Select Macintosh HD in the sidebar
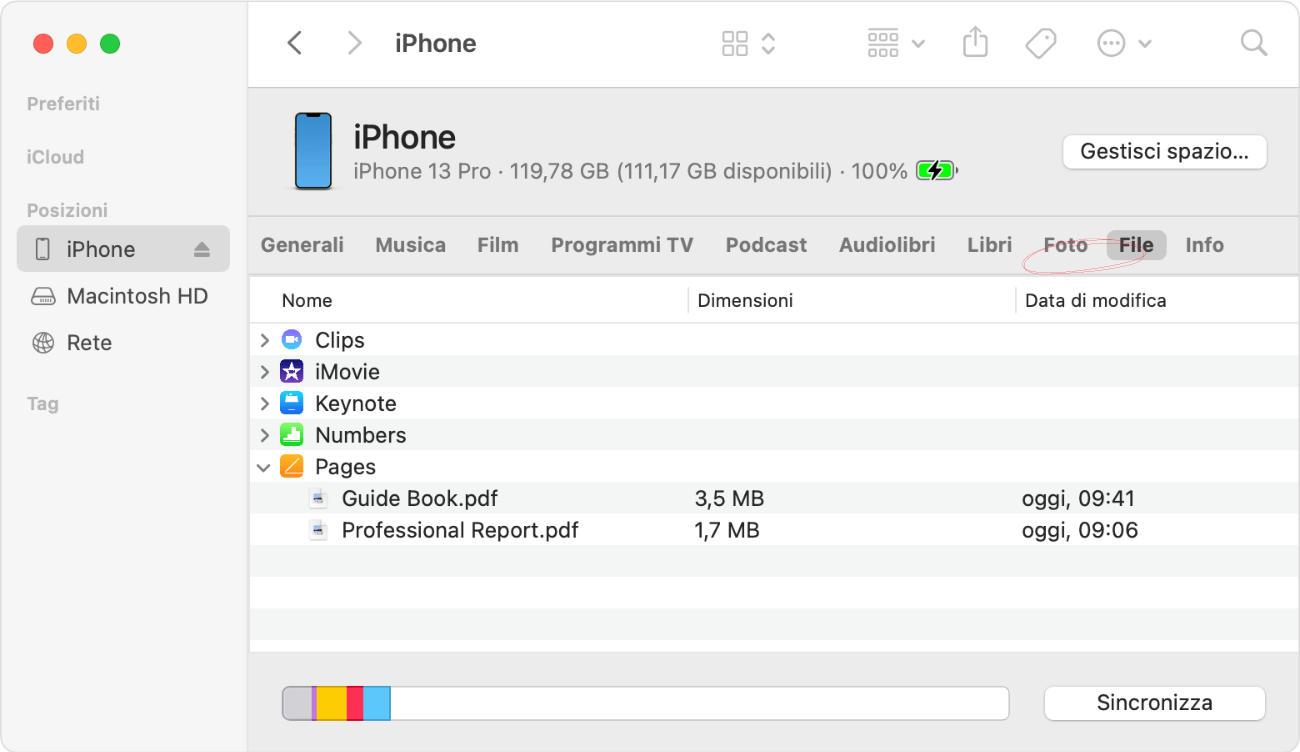This screenshot has width=1300, height=752. (x=120, y=296)
